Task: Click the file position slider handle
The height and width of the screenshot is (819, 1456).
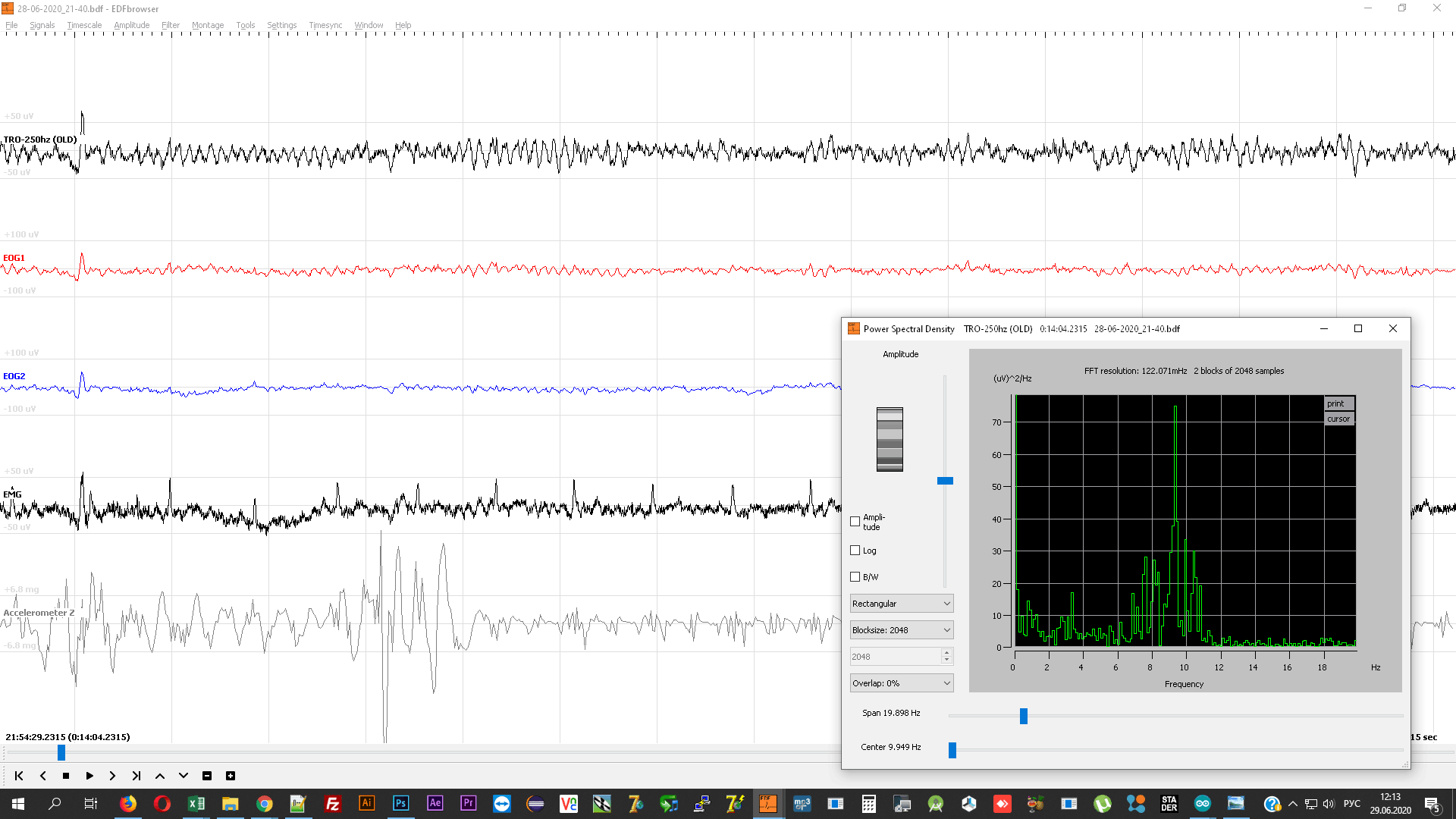Action: (x=61, y=752)
